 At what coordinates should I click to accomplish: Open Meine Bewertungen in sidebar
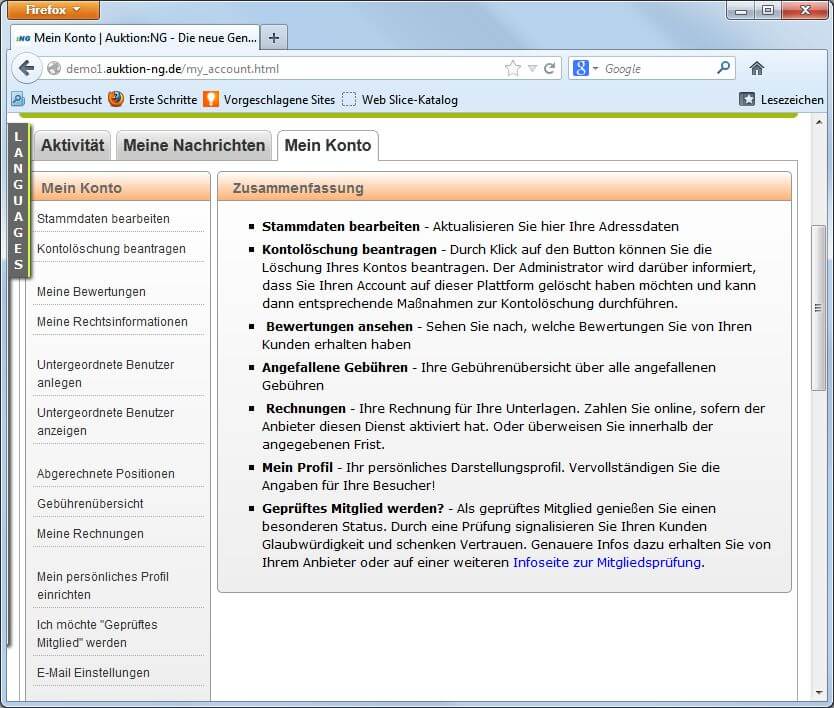[x=91, y=291]
